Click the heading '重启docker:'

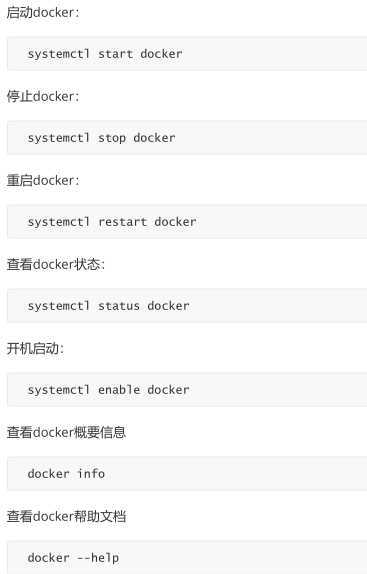(43, 180)
